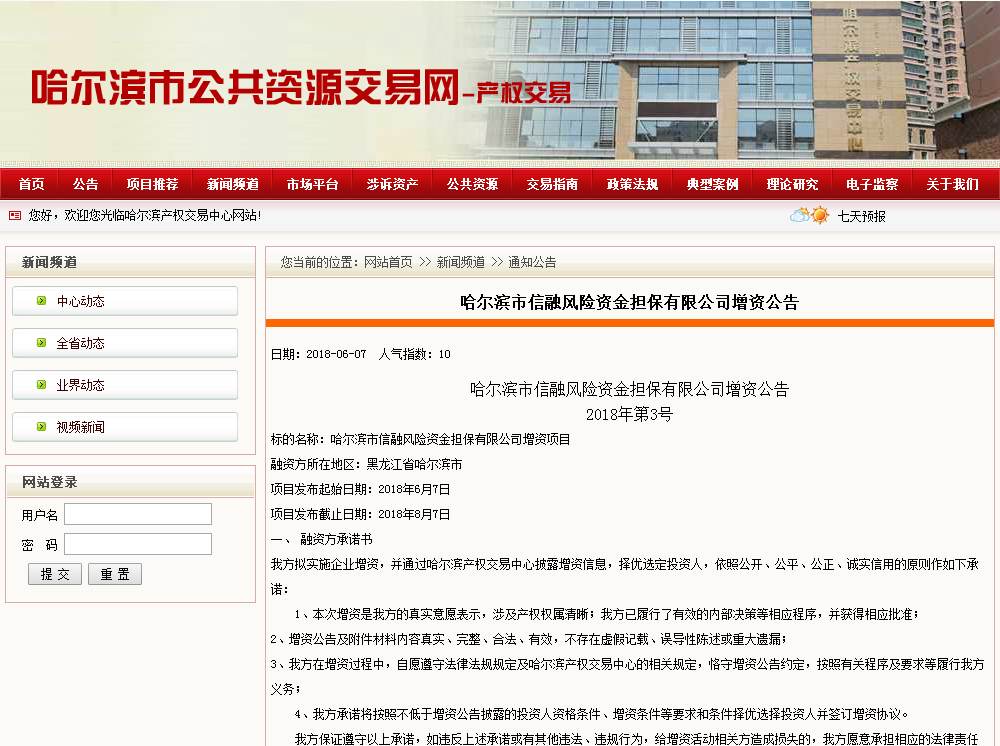The width and height of the screenshot is (1000, 746).
Task: Click the 标的名称 line of the announcement
Action: pyautogui.click(x=420, y=439)
